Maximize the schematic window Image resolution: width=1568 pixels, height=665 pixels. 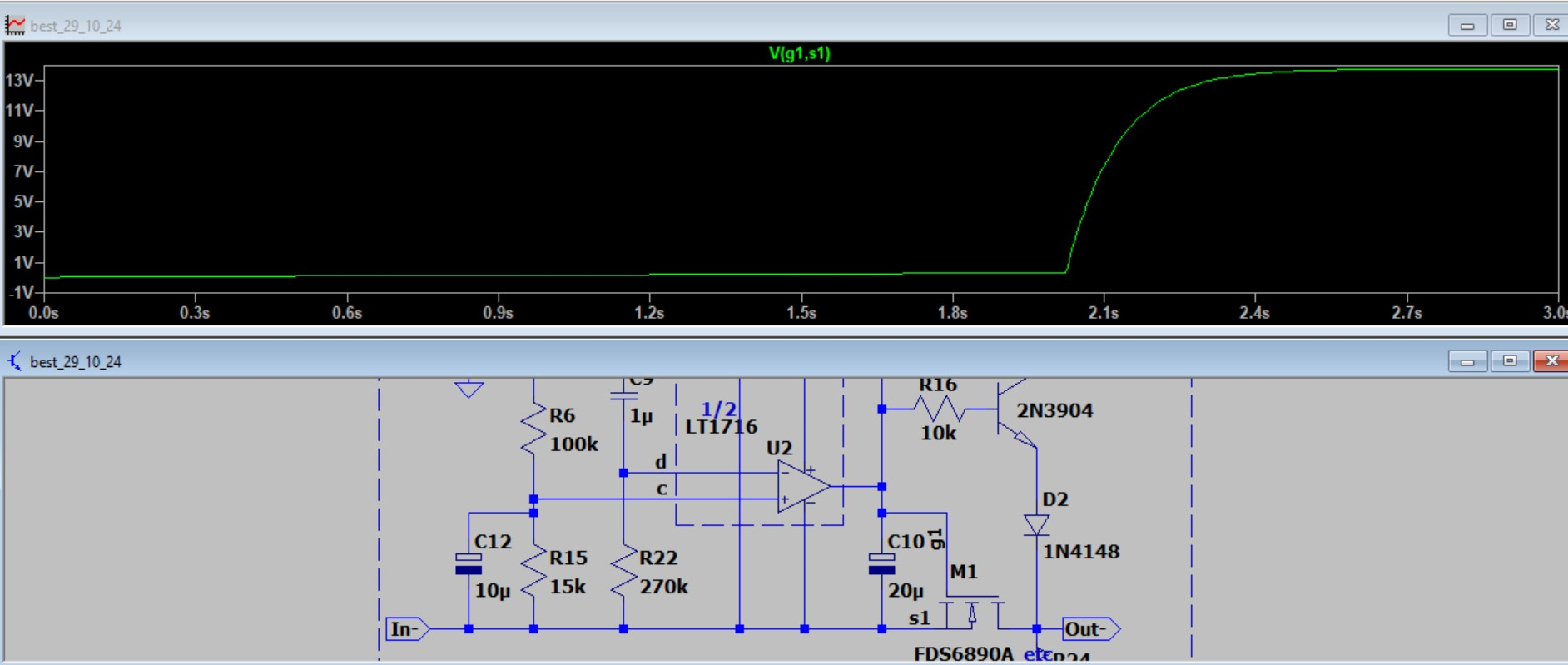click(x=1510, y=361)
